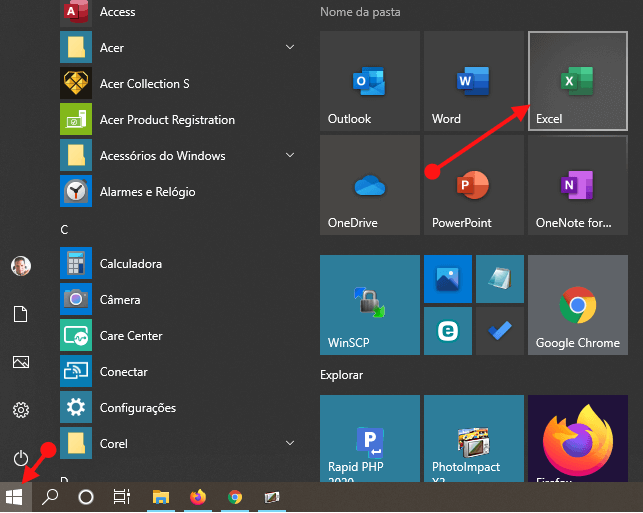Open the Photos small tile
The height and width of the screenshot is (513, 643).
coord(448,279)
